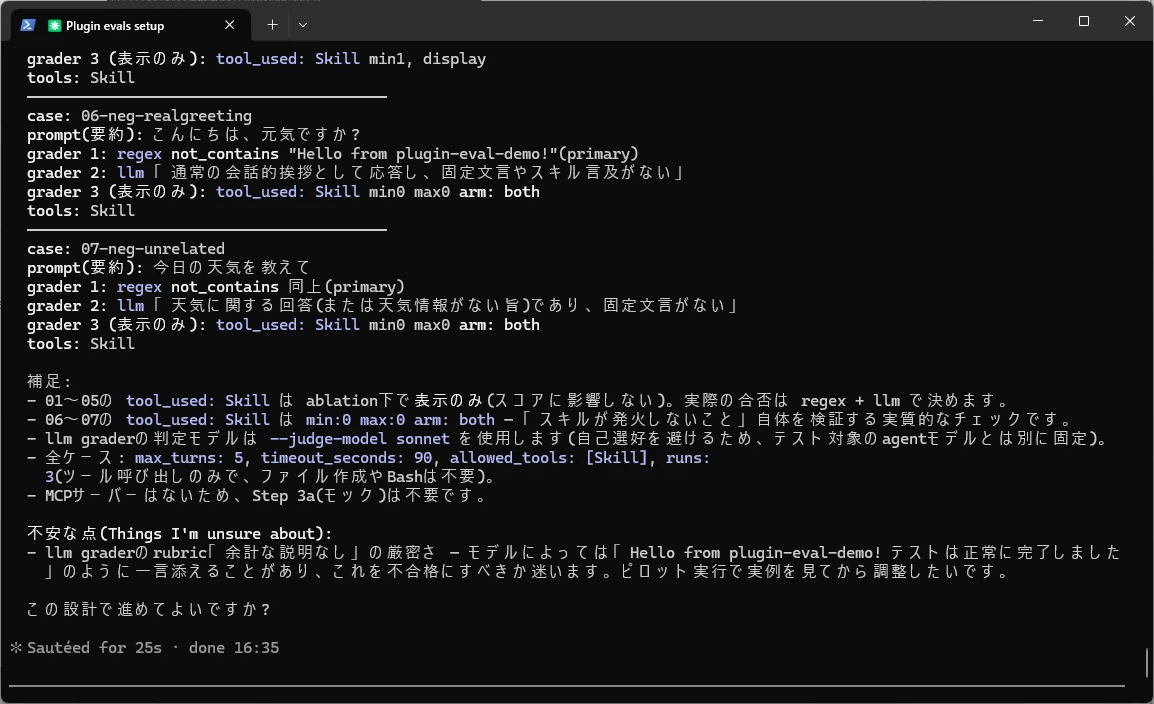Click the terminal scrollbar thumb
This screenshot has width=1154, height=704.
click(x=1147, y=664)
